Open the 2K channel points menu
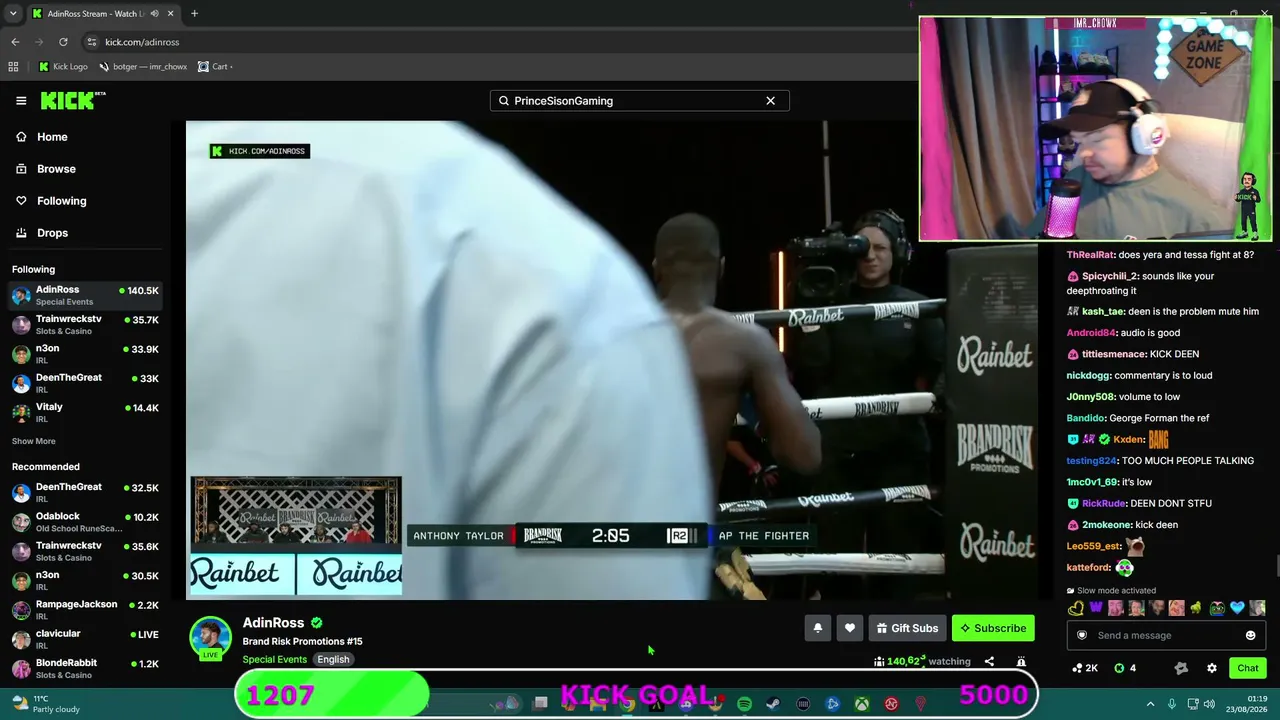 (x=1084, y=668)
